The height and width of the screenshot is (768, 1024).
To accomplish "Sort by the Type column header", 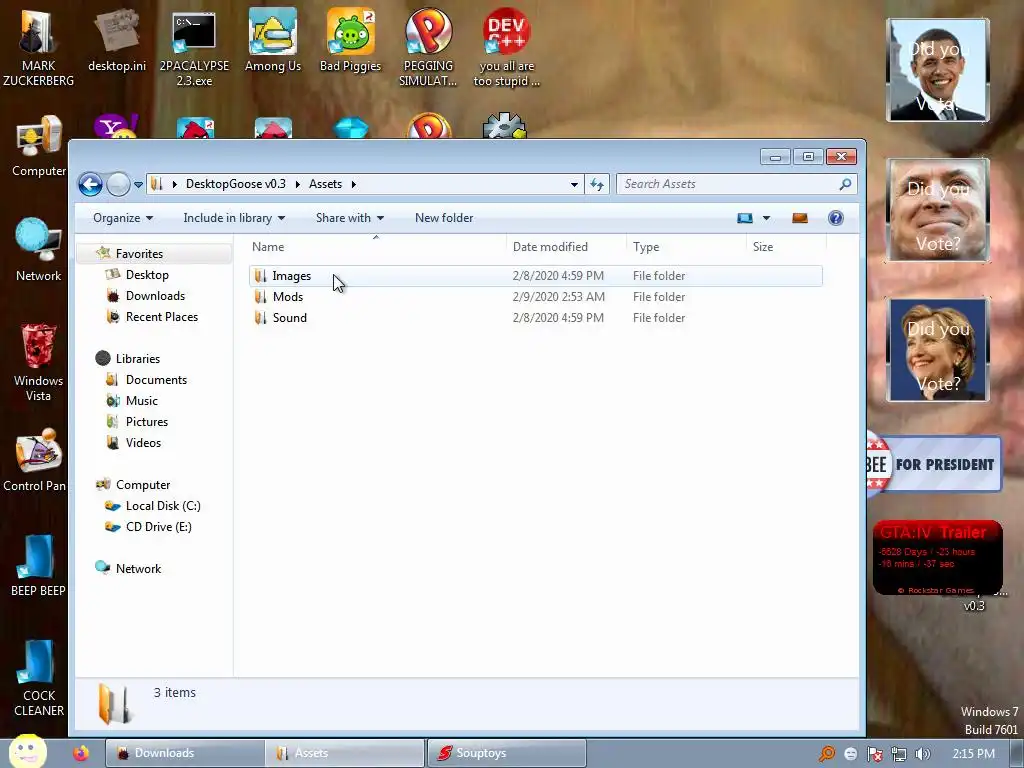I will coord(686,247).
